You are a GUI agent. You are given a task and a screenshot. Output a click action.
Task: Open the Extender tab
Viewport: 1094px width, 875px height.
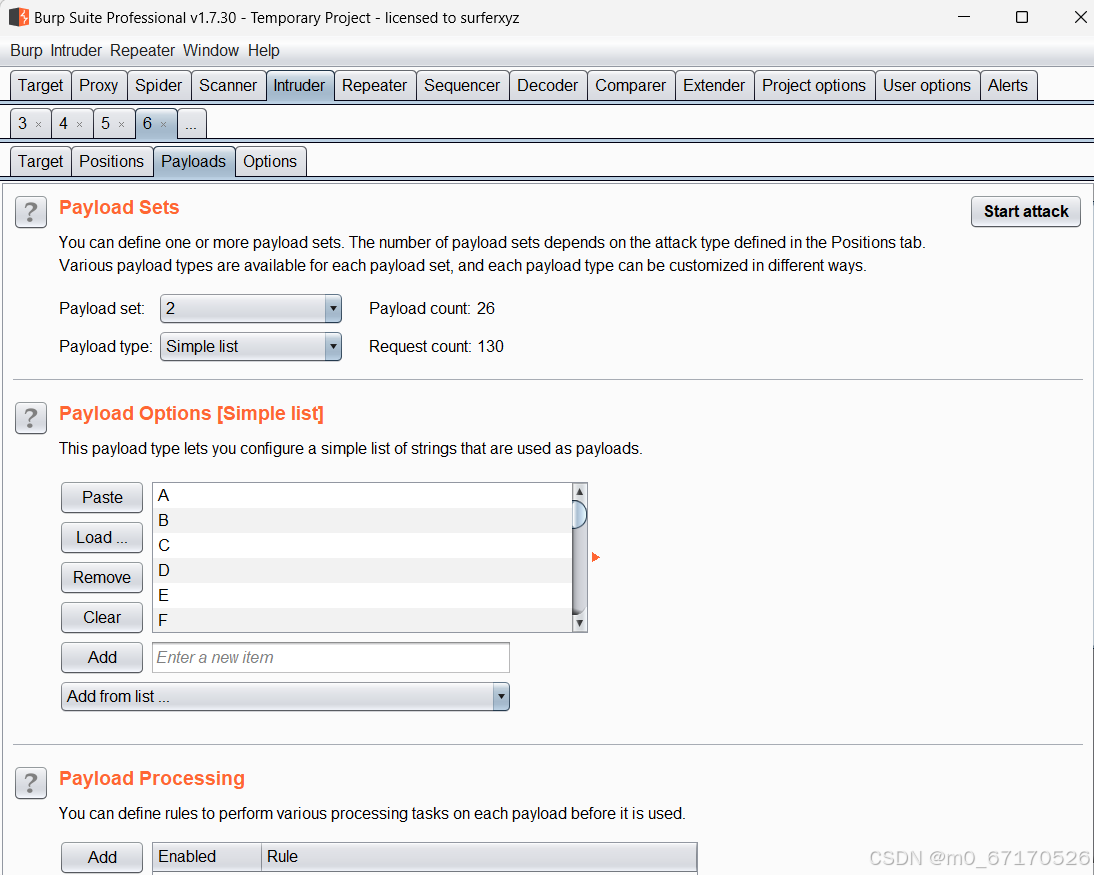click(x=714, y=85)
